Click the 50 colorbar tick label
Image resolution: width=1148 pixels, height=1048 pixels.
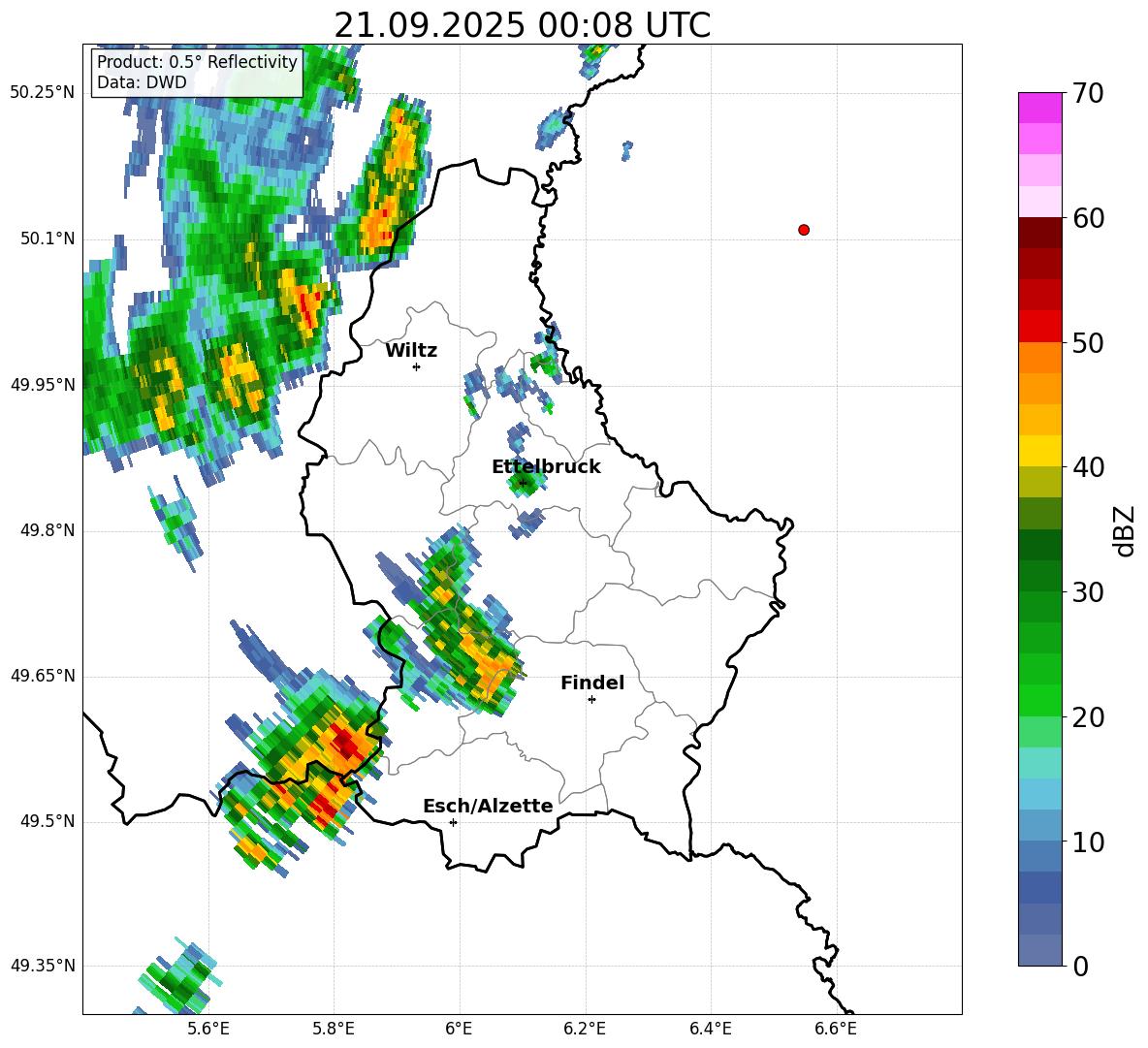(x=1088, y=343)
